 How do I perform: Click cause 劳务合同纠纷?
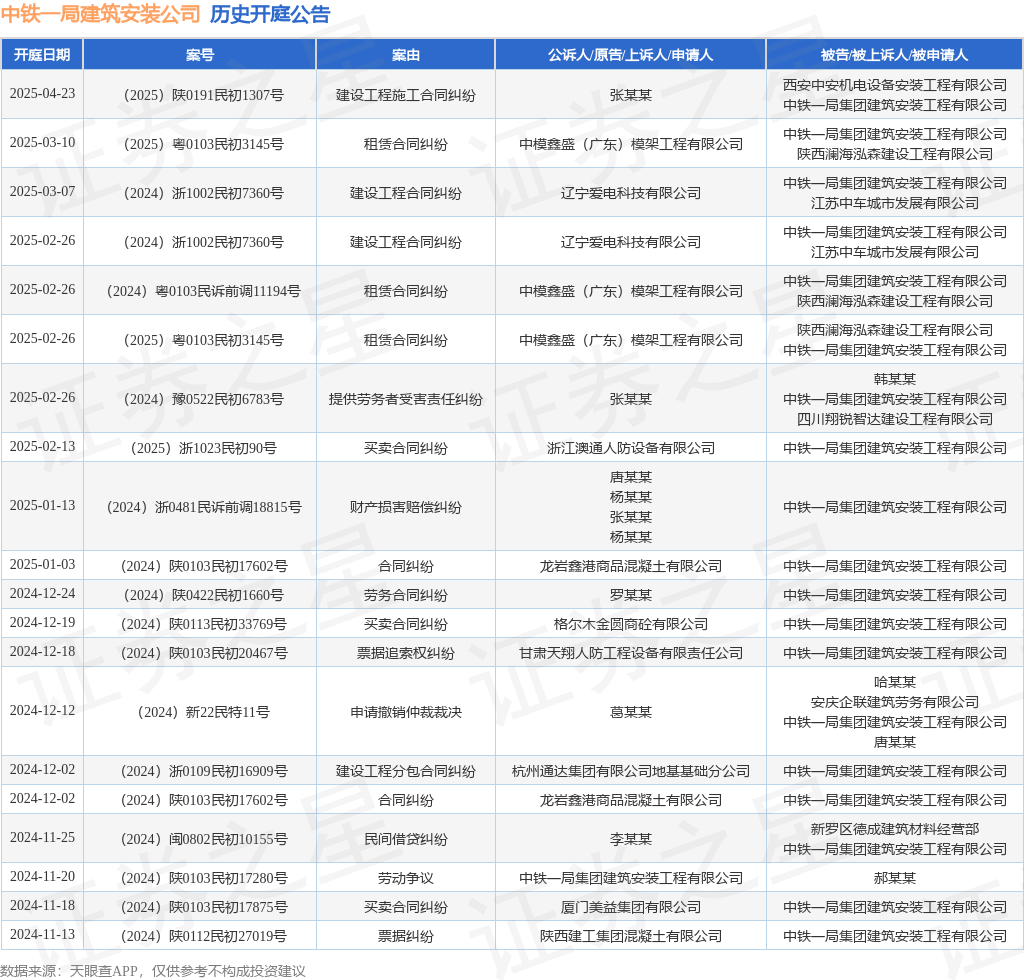coord(406,595)
